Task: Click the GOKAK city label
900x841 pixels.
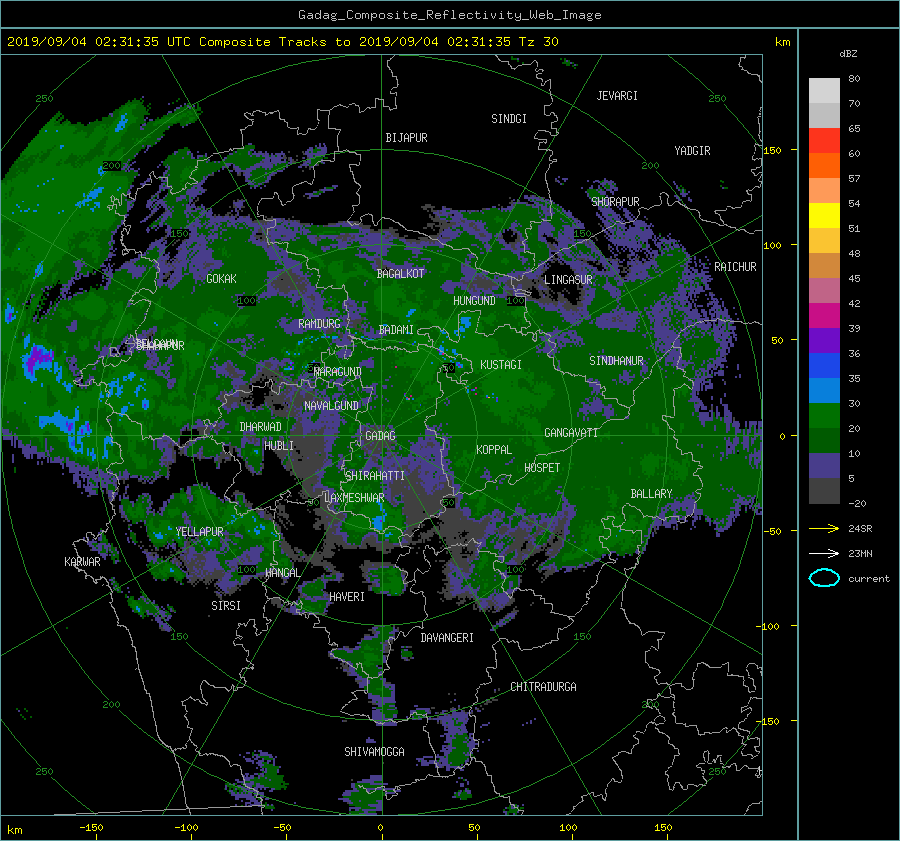Action: (x=221, y=278)
